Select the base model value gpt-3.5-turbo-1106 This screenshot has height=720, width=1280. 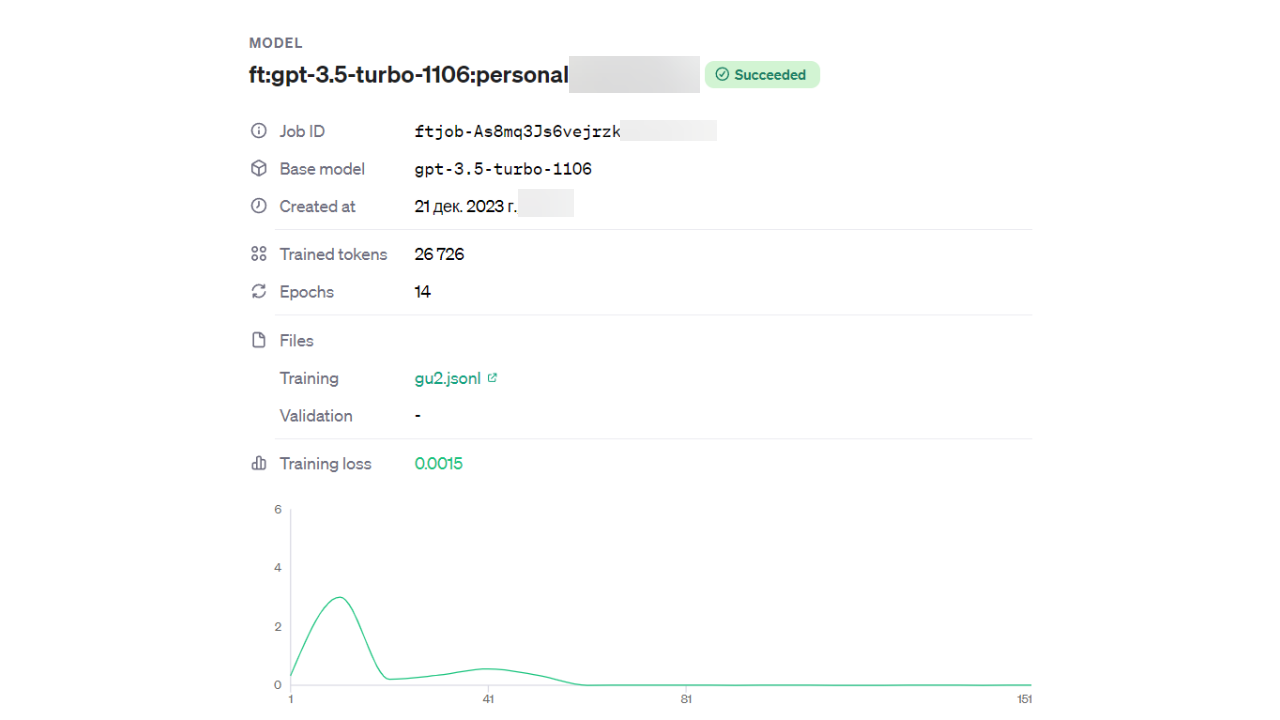[x=503, y=169]
